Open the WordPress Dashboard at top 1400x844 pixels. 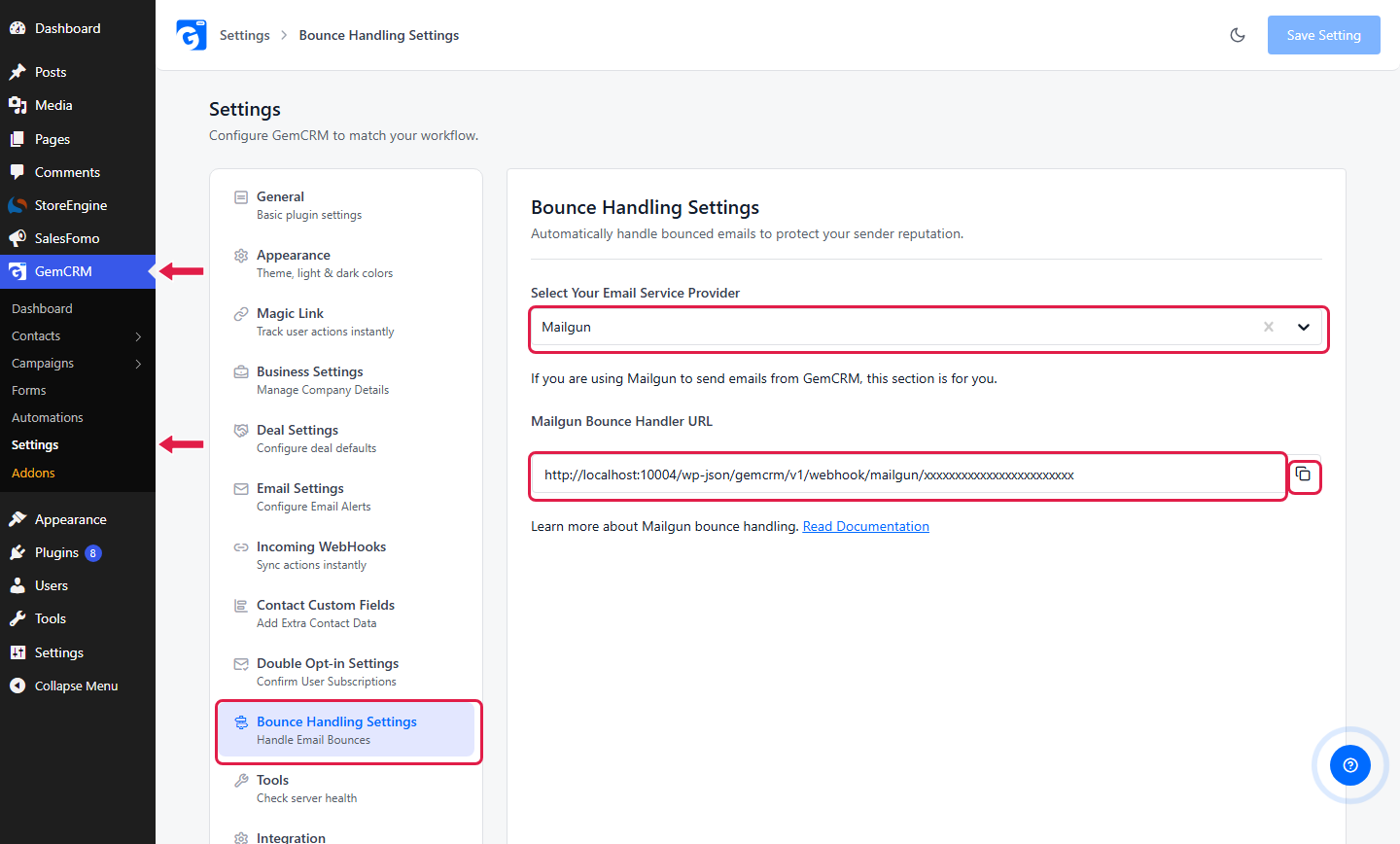pyautogui.click(x=78, y=28)
